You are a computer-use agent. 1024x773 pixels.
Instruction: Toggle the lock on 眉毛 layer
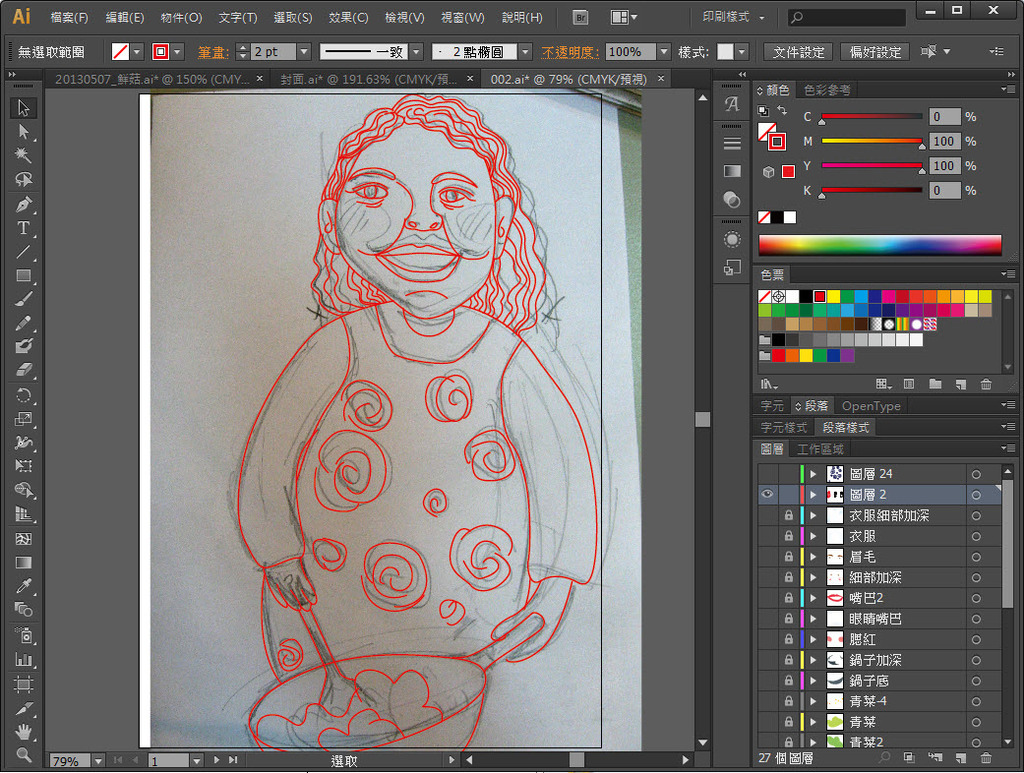coord(788,557)
